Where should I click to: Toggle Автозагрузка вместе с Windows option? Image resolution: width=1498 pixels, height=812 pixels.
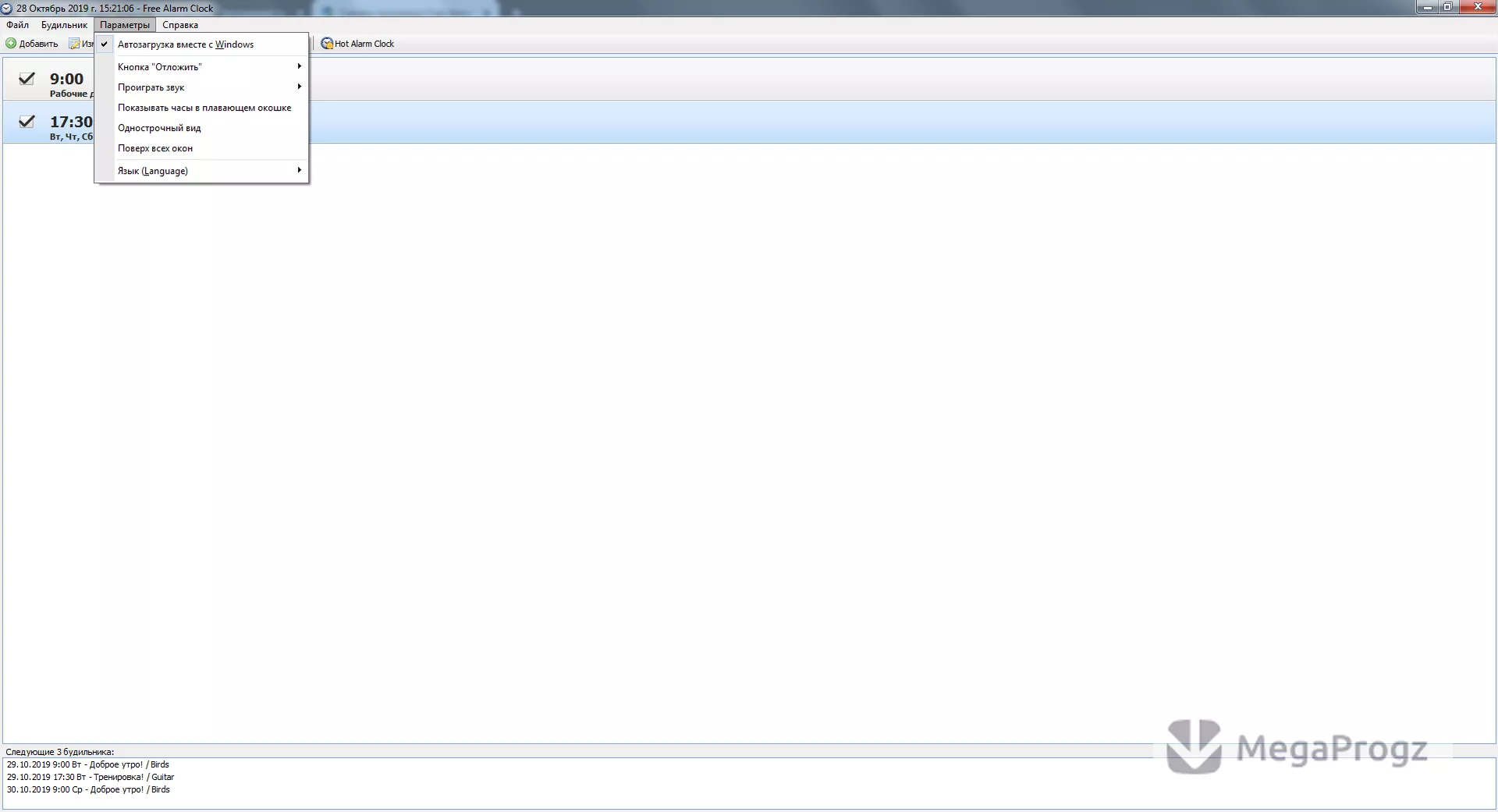[x=201, y=44]
